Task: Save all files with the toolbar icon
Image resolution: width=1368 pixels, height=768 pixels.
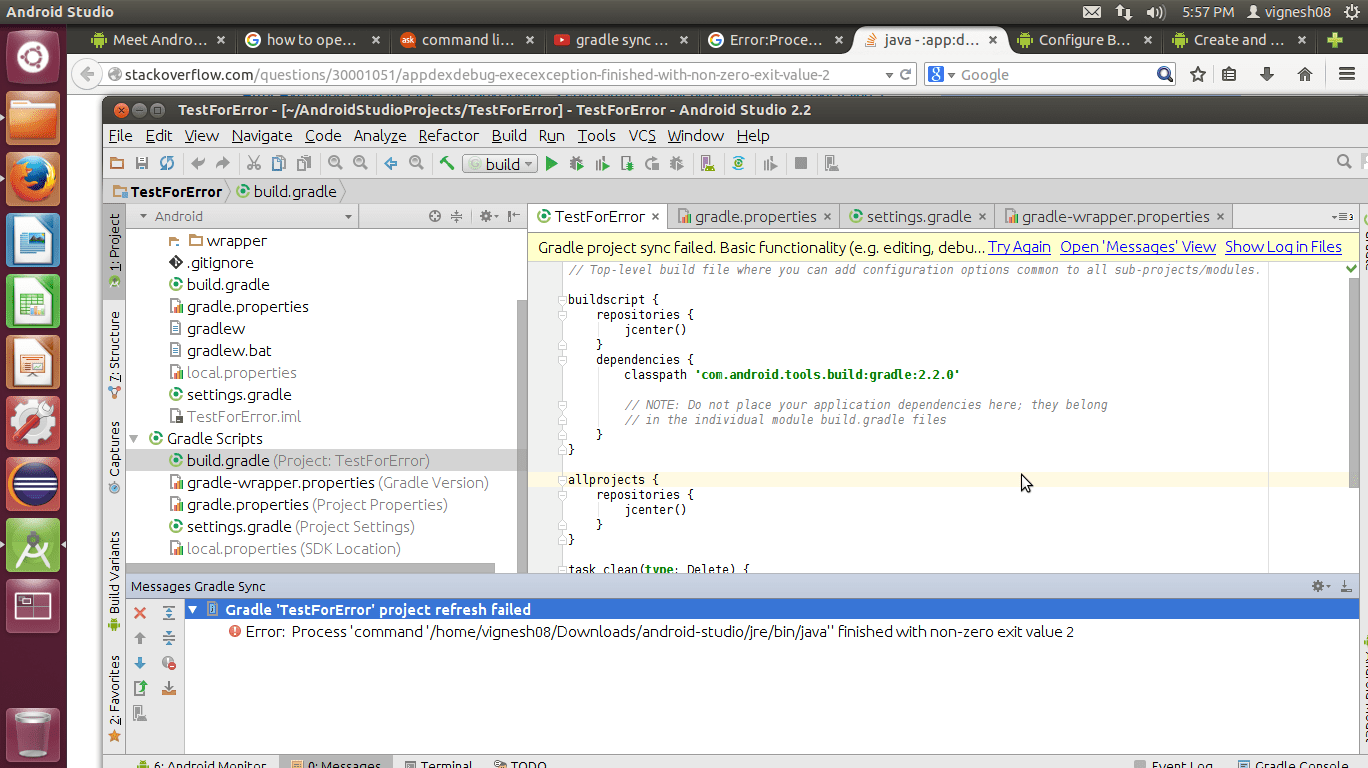Action: pos(141,163)
